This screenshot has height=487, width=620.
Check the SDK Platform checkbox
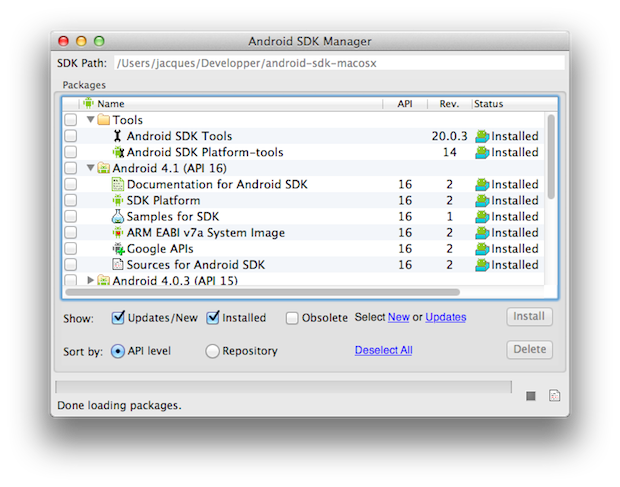pyautogui.click(x=71, y=200)
